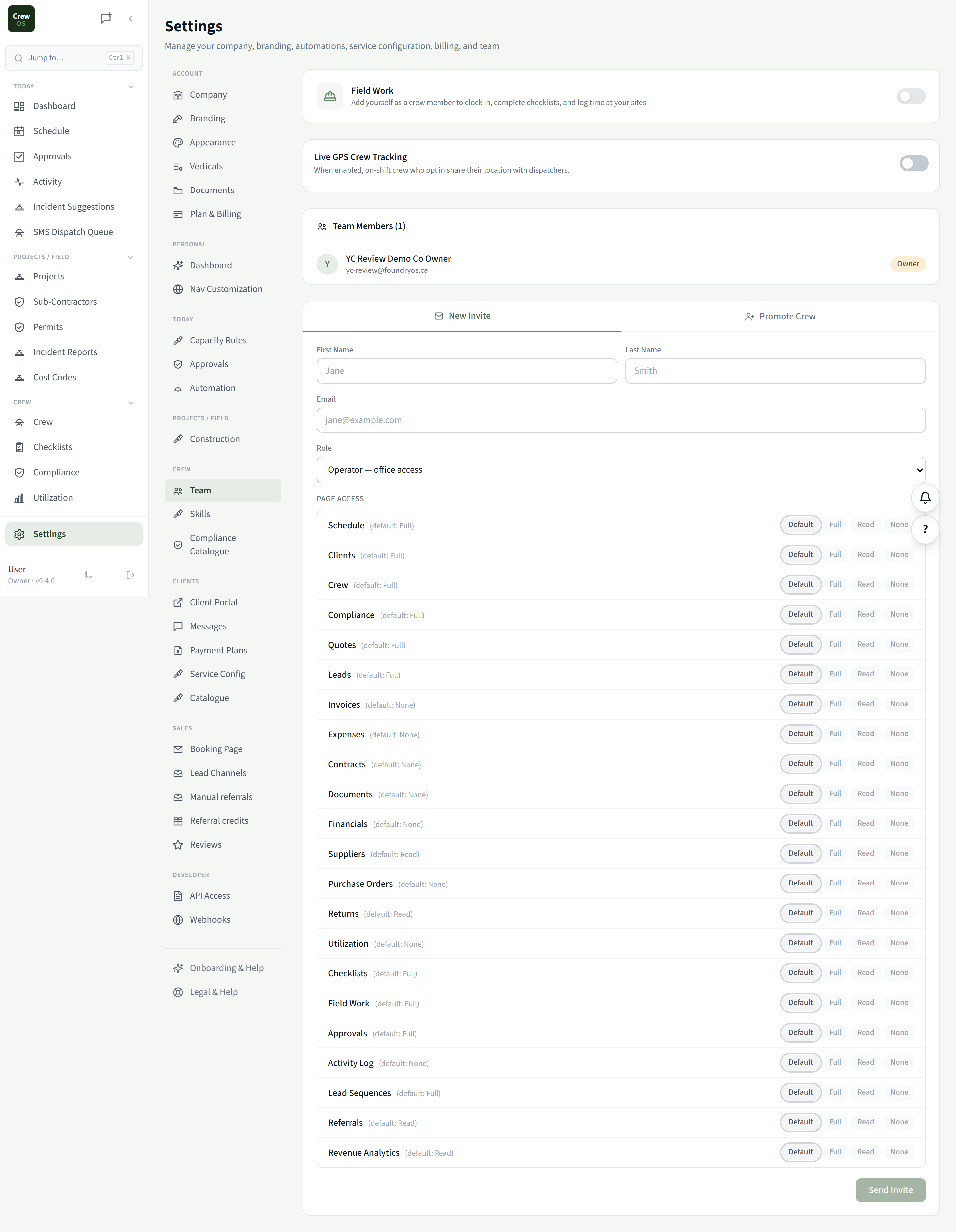Open Verticals settings
This screenshot has height=1232, width=956.
pos(223,166)
